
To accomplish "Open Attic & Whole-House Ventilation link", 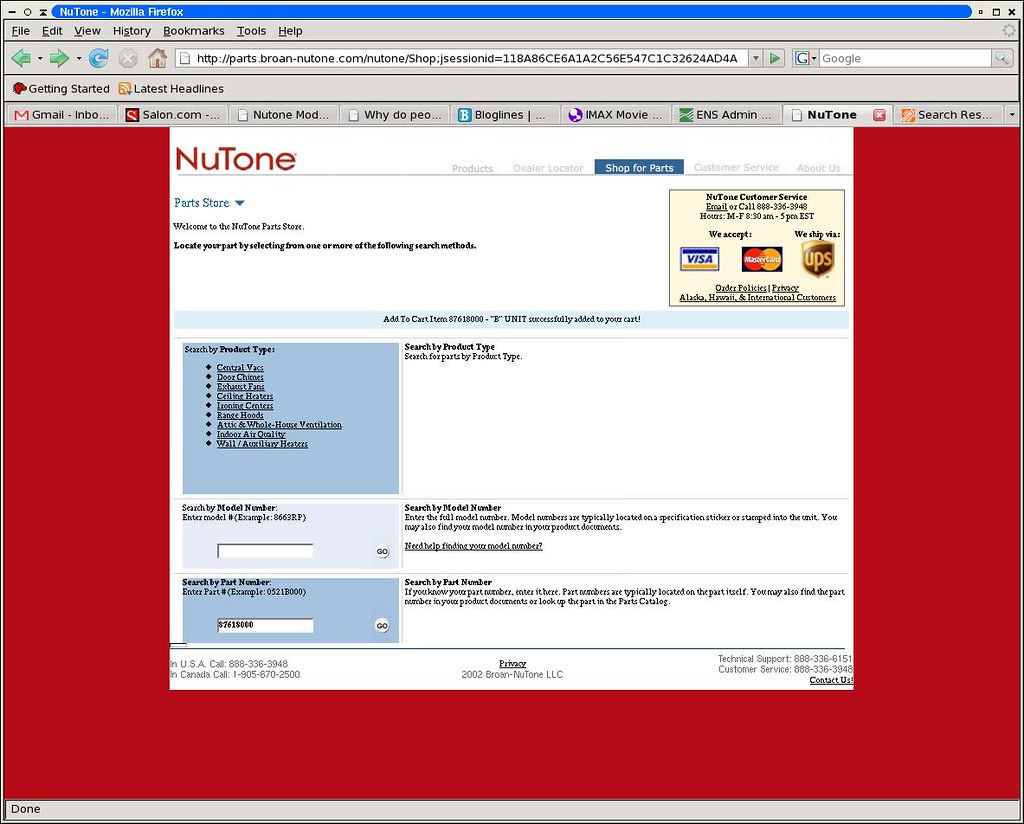I will pyautogui.click(x=279, y=424).
